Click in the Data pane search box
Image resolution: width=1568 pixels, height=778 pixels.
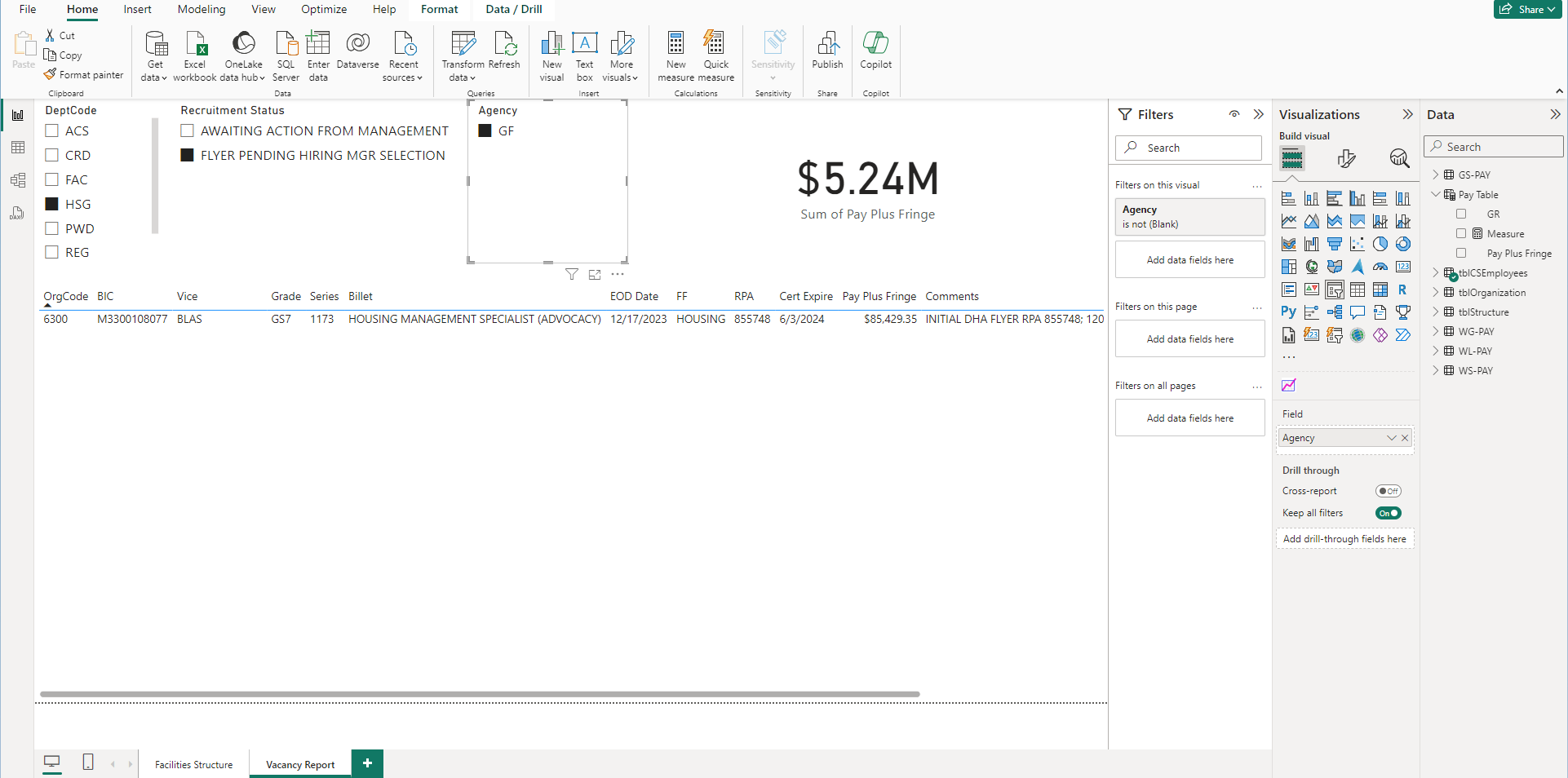point(1494,147)
